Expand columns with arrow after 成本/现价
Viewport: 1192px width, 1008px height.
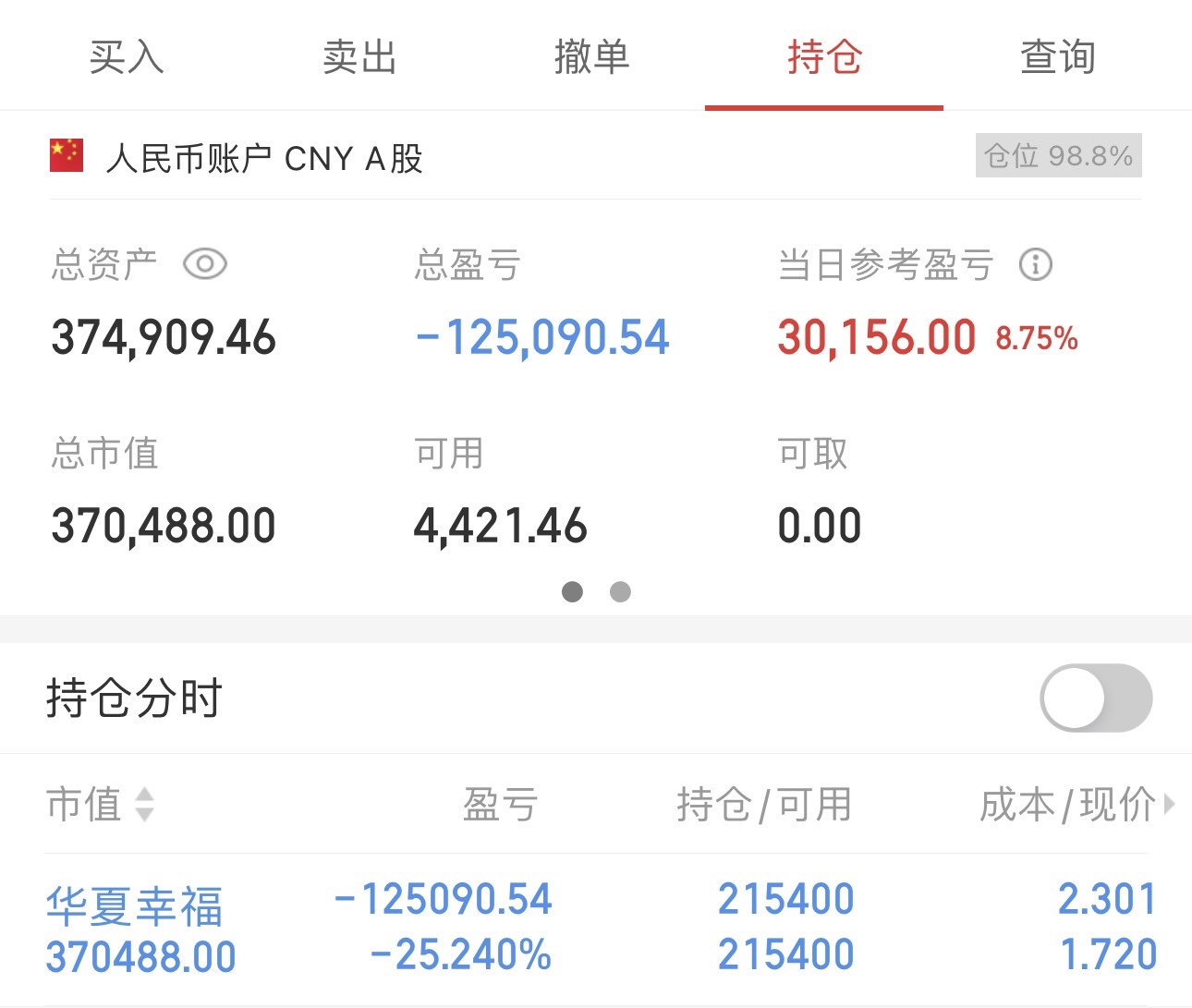click(x=1170, y=804)
